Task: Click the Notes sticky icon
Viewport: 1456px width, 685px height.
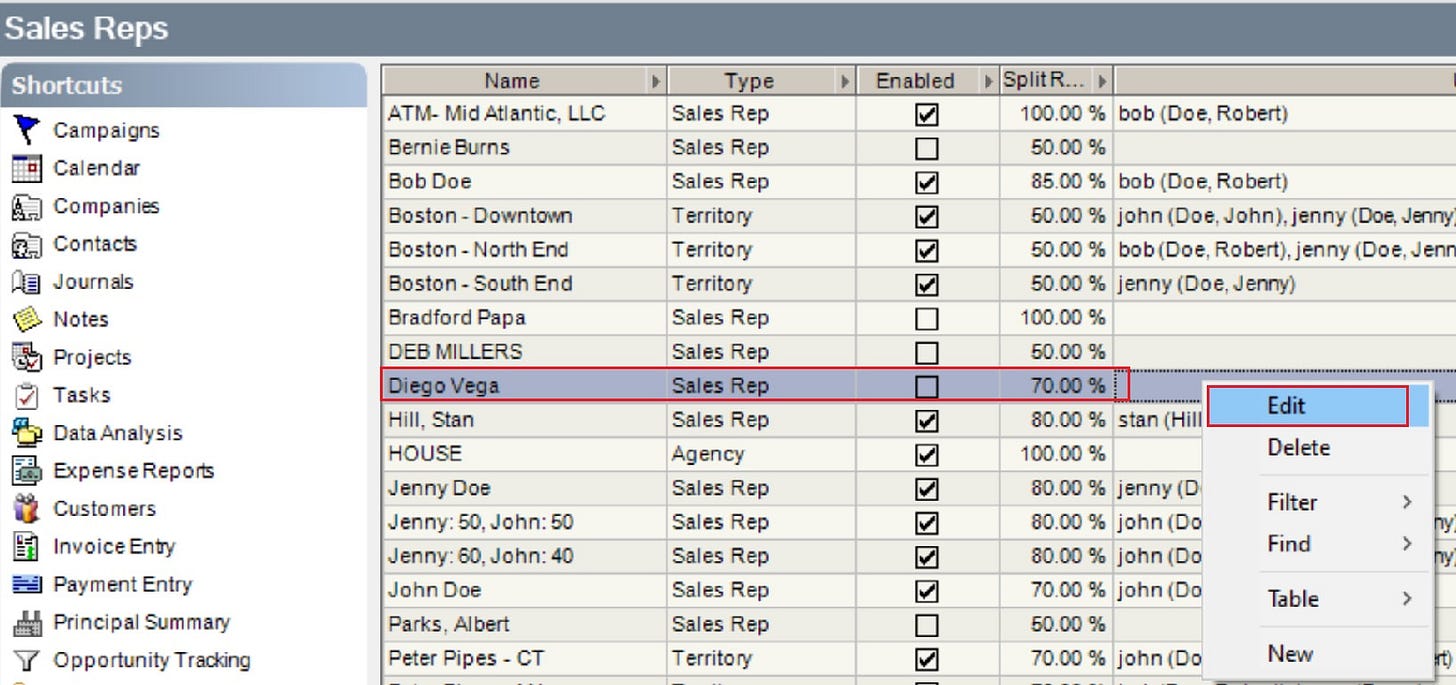Action: coord(27,320)
